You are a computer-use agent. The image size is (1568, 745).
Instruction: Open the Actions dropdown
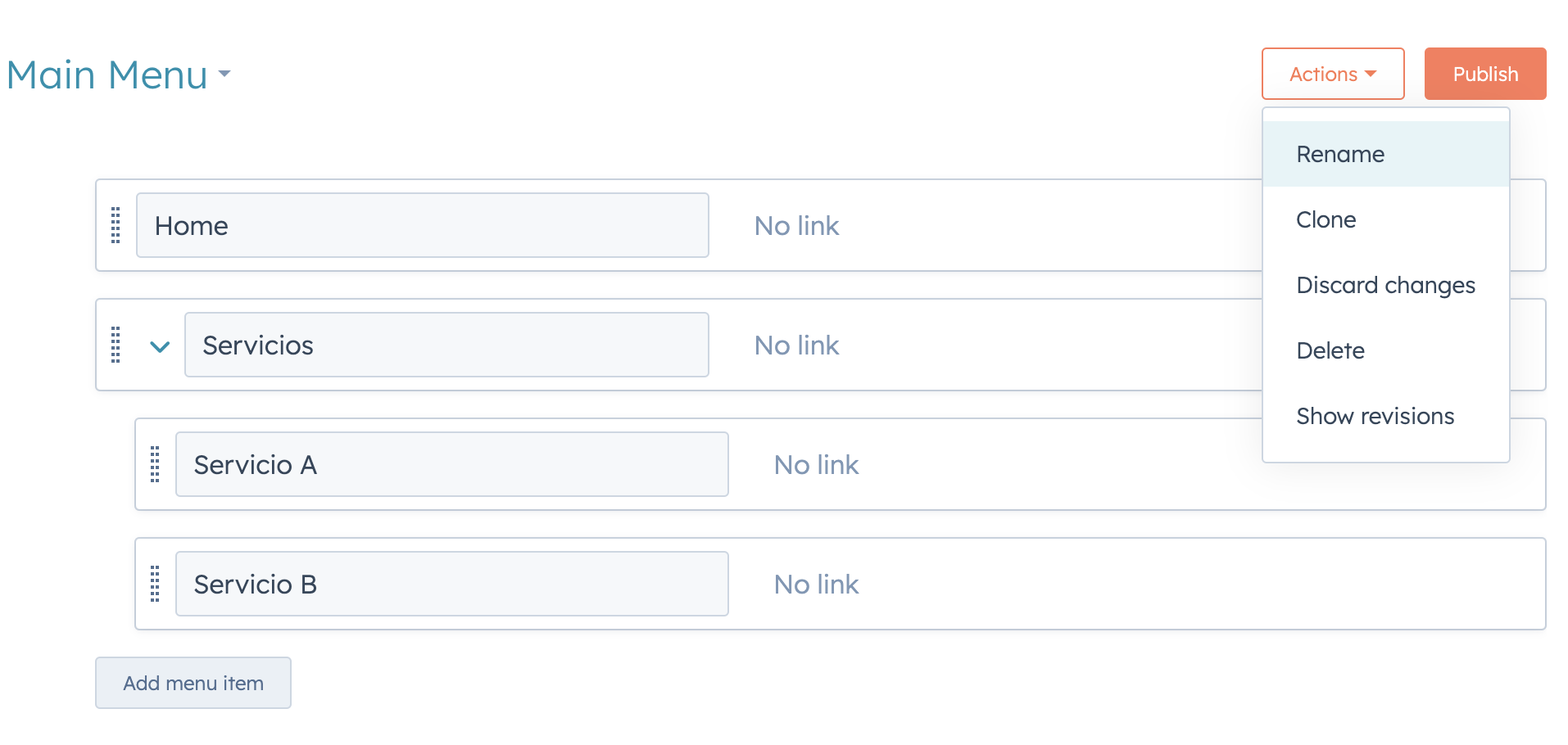(1332, 74)
